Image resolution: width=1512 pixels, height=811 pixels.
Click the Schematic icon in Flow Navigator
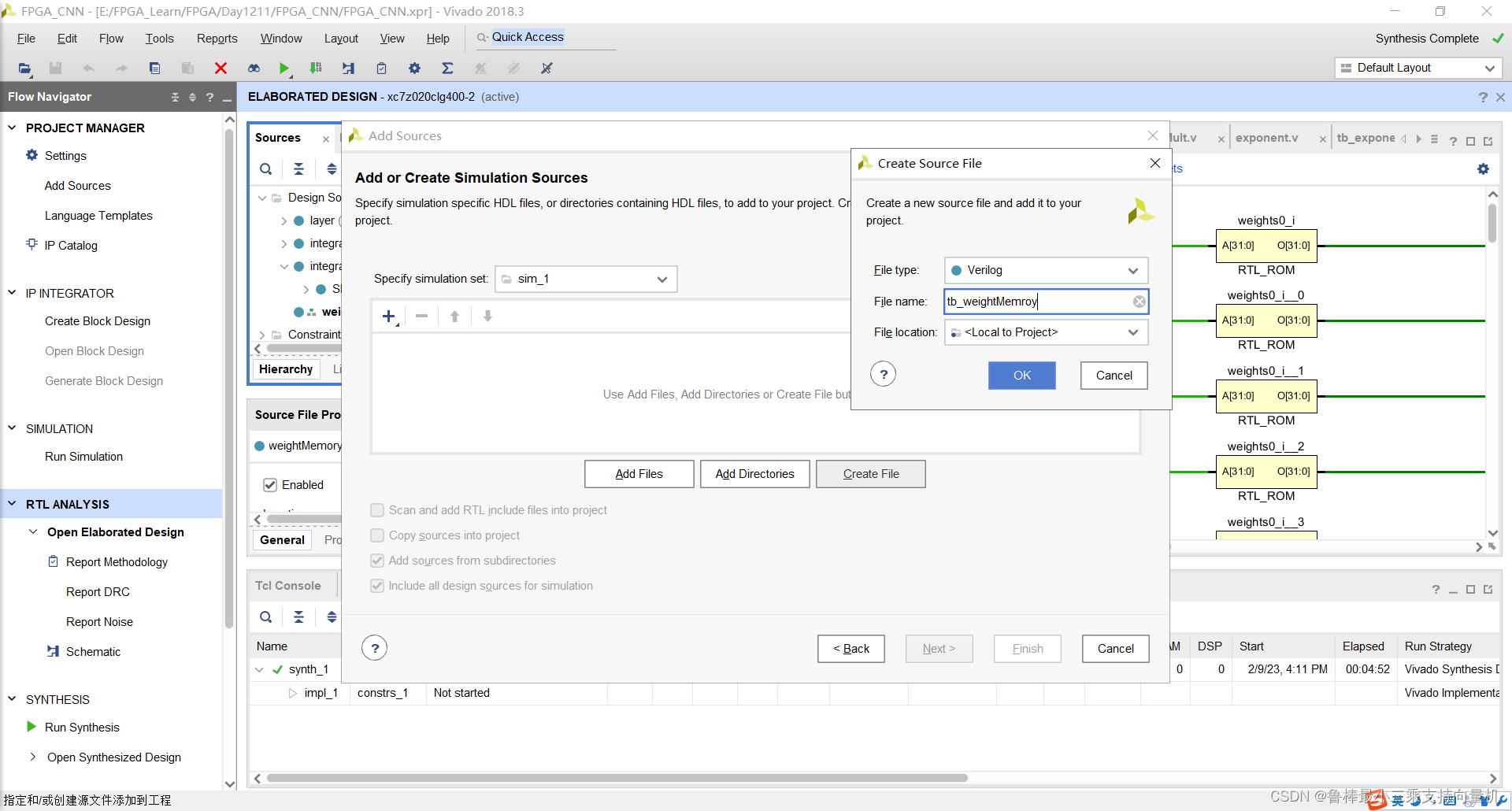tap(53, 651)
